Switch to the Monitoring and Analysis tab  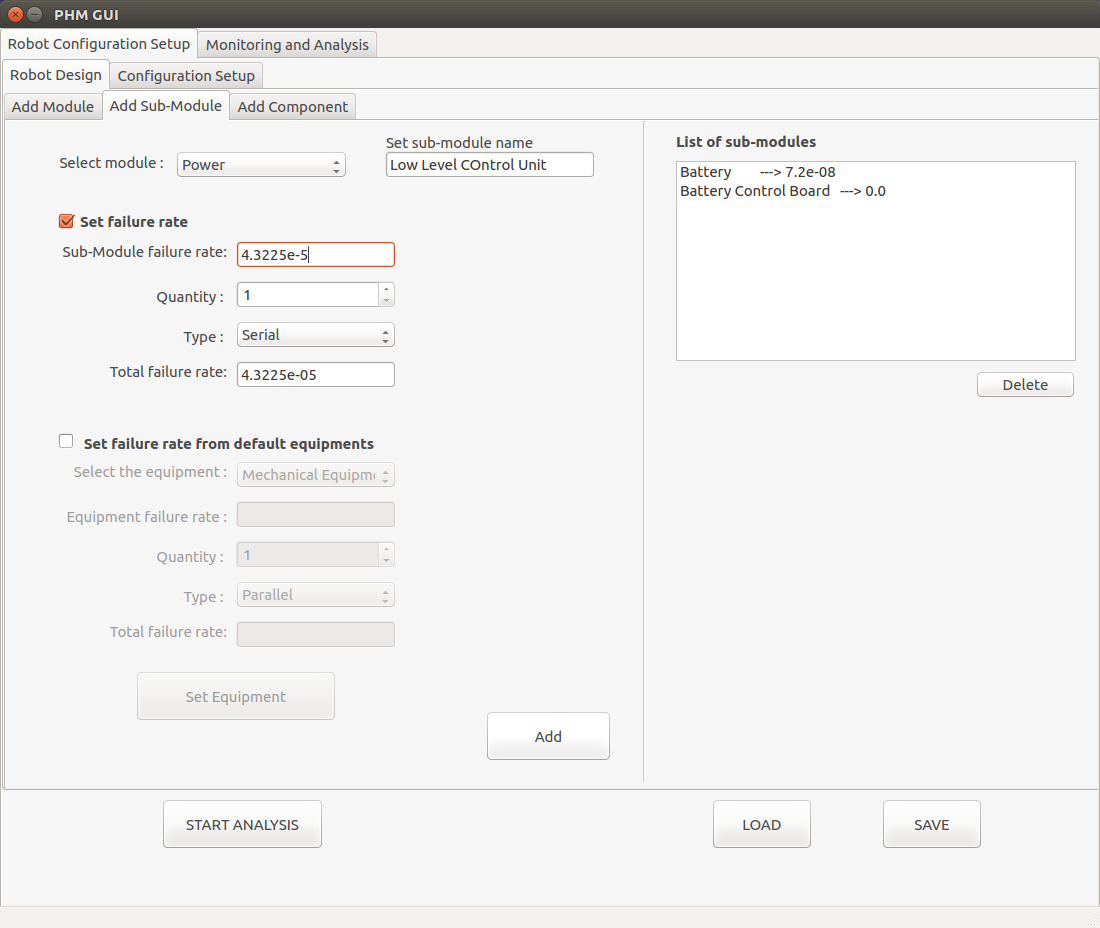(287, 45)
